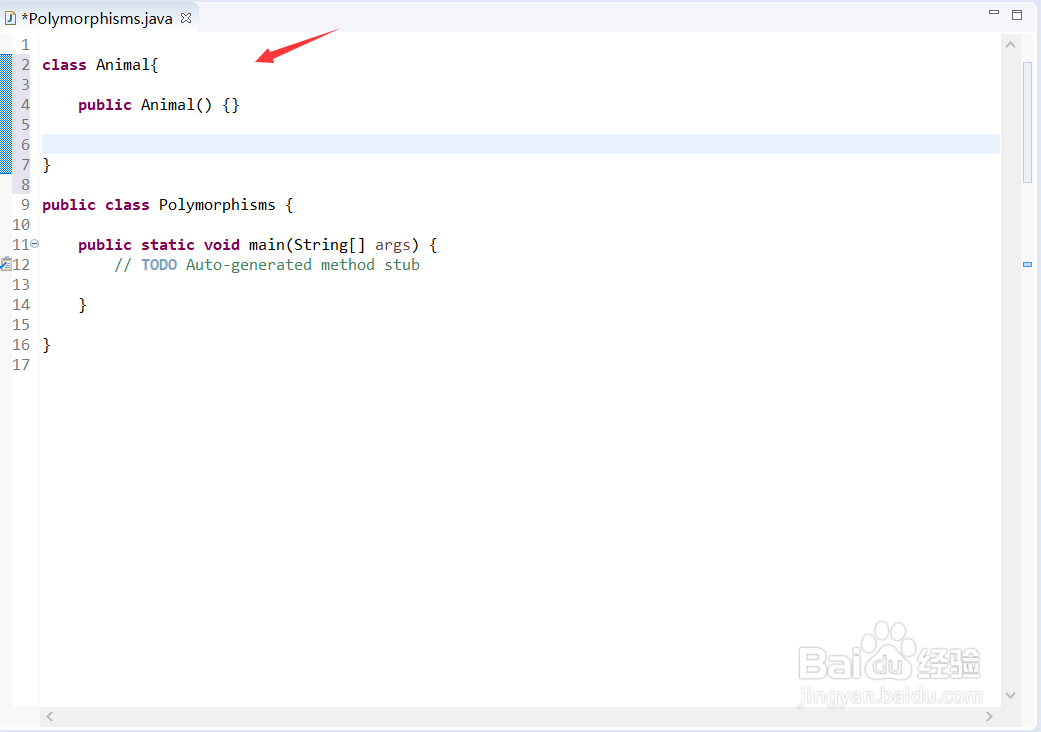Click line number 9 in the gutter
The image size is (1041, 732).
pyautogui.click(x=25, y=204)
